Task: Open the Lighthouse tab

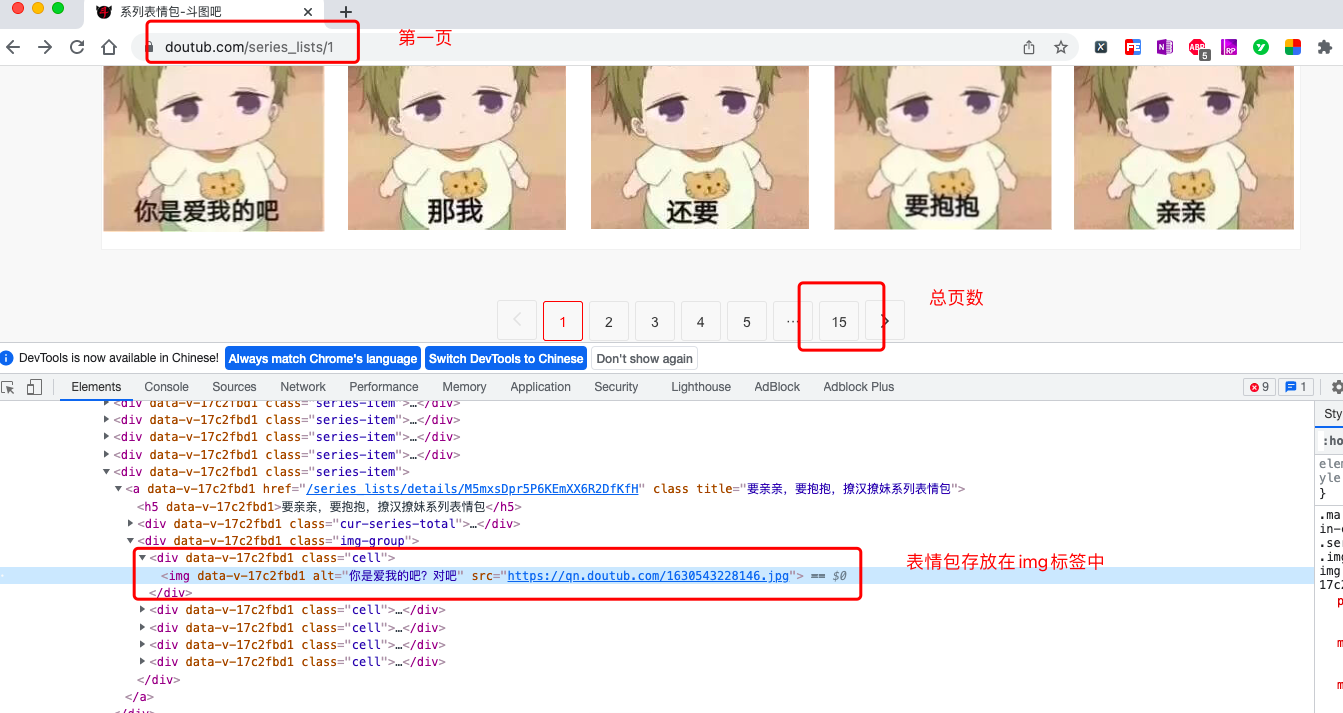Action: [x=700, y=387]
